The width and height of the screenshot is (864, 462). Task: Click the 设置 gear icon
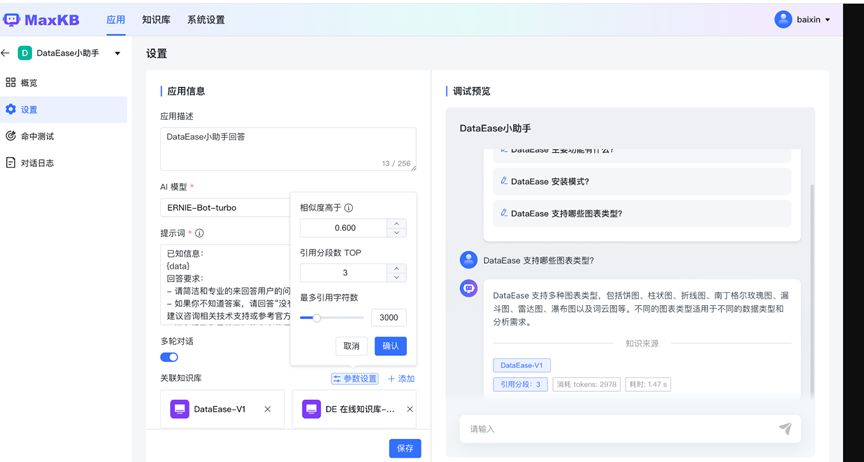pyautogui.click(x=10, y=109)
